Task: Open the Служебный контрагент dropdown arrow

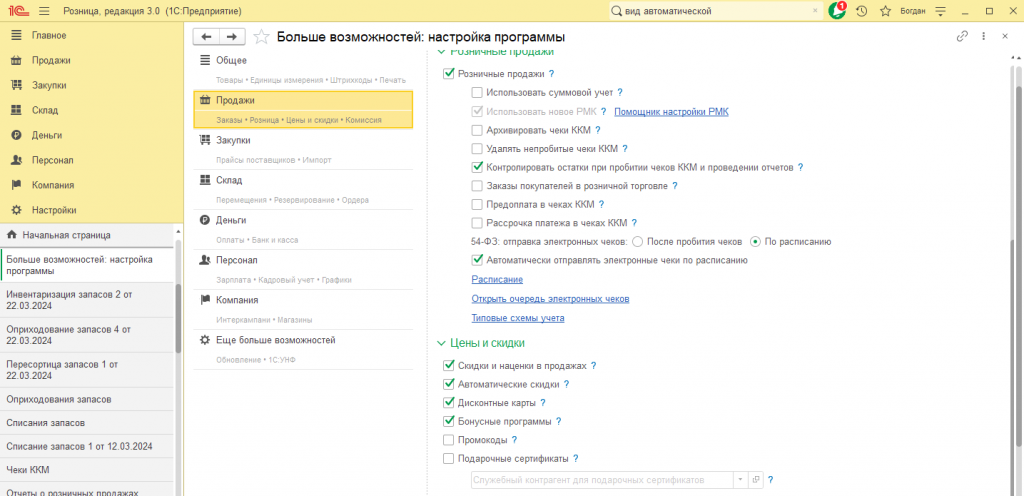Action: pos(741,480)
